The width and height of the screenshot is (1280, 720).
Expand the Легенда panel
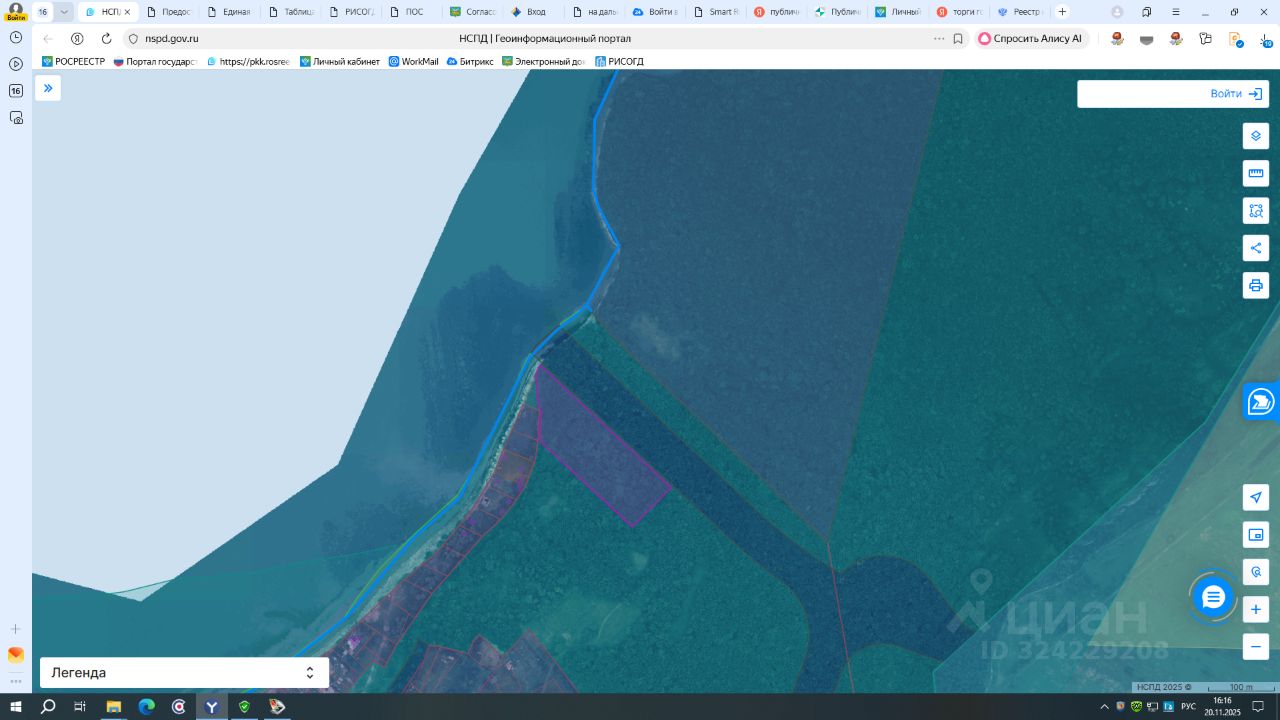point(184,673)
